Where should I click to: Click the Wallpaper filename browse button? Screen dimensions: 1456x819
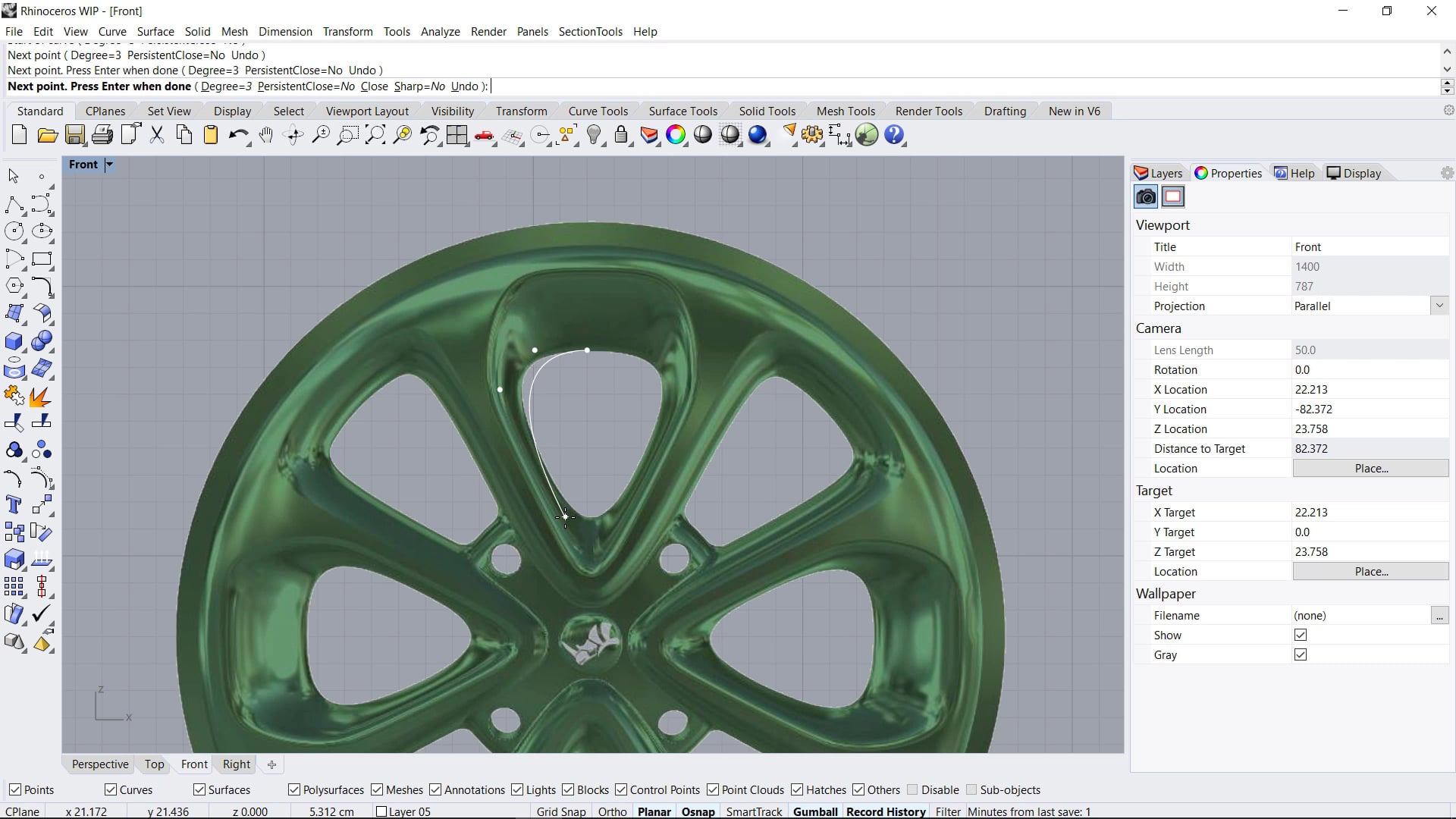[1439, 616]
